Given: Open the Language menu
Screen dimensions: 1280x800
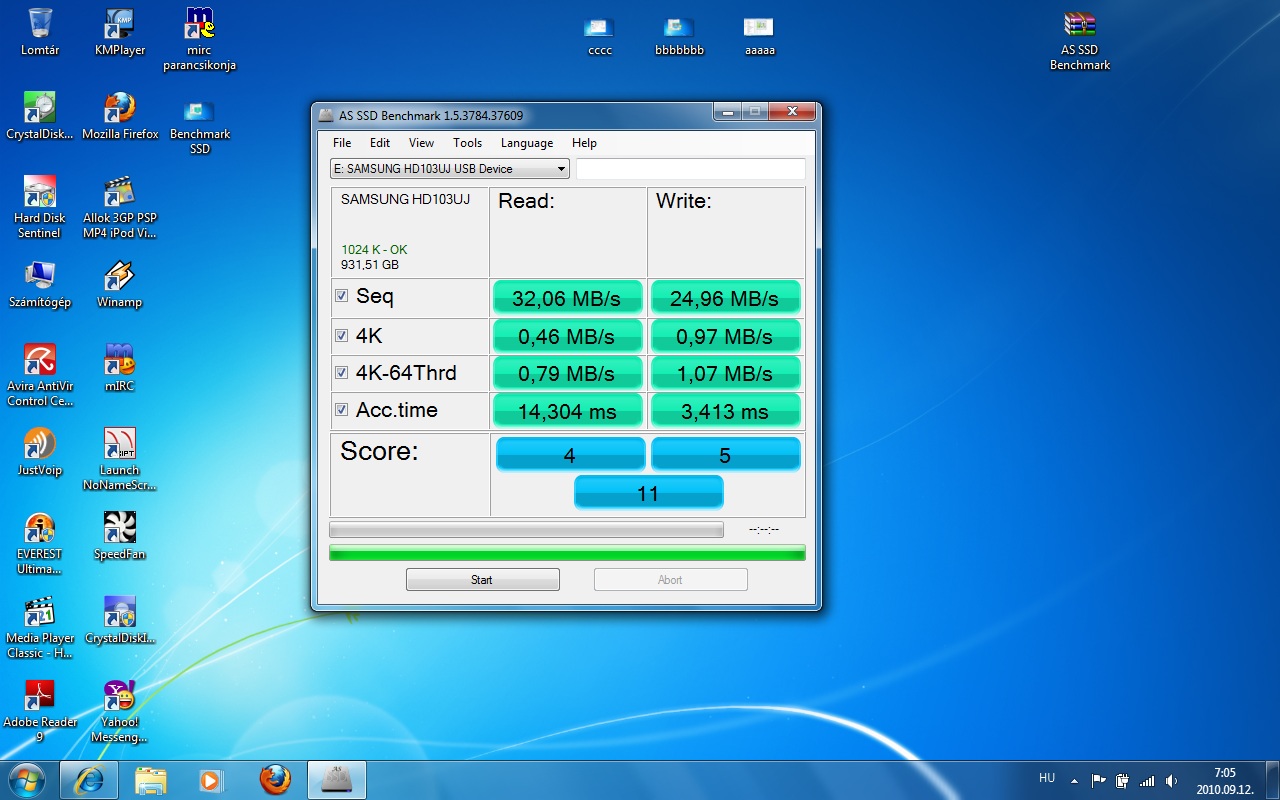Looking at the screenshot, I should pos(527,143).
